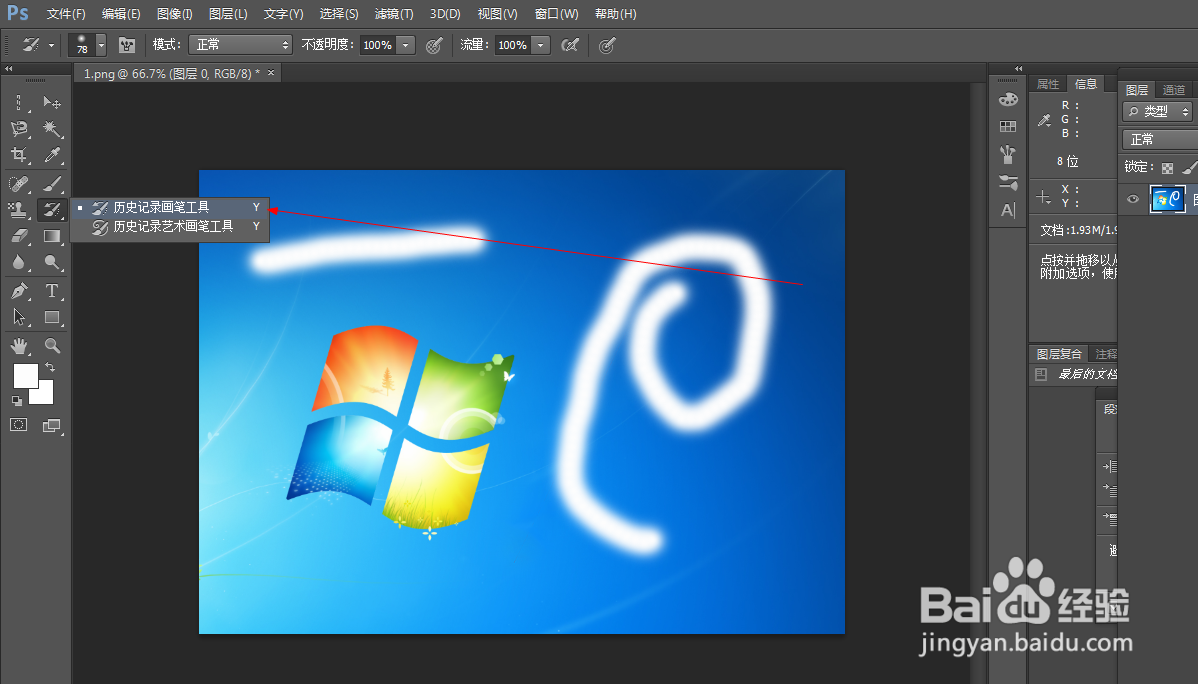
Task: Lock transparent pixels in Layers panel
Action: coord(1167,167)
